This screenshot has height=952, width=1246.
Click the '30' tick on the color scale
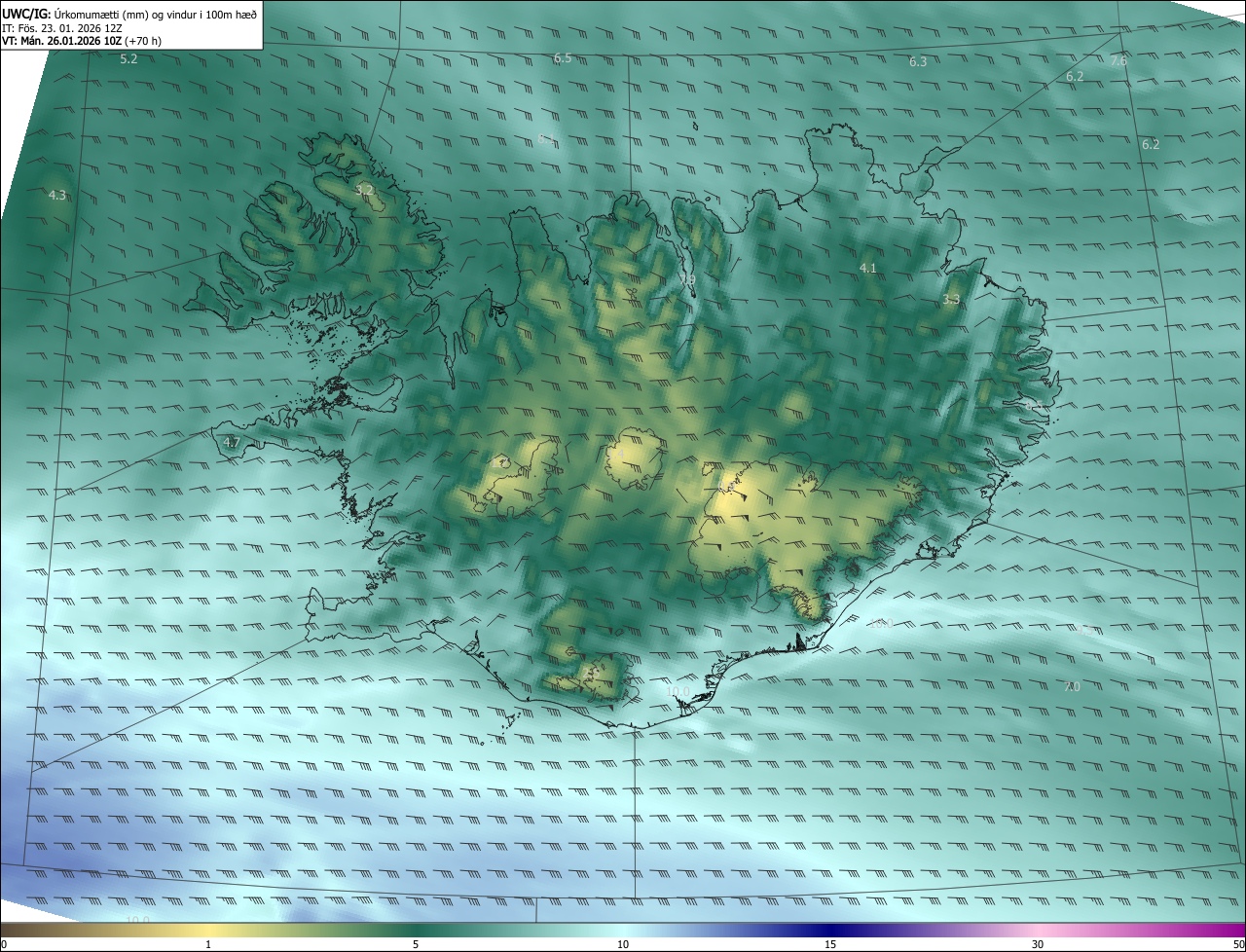[1038, 944]
